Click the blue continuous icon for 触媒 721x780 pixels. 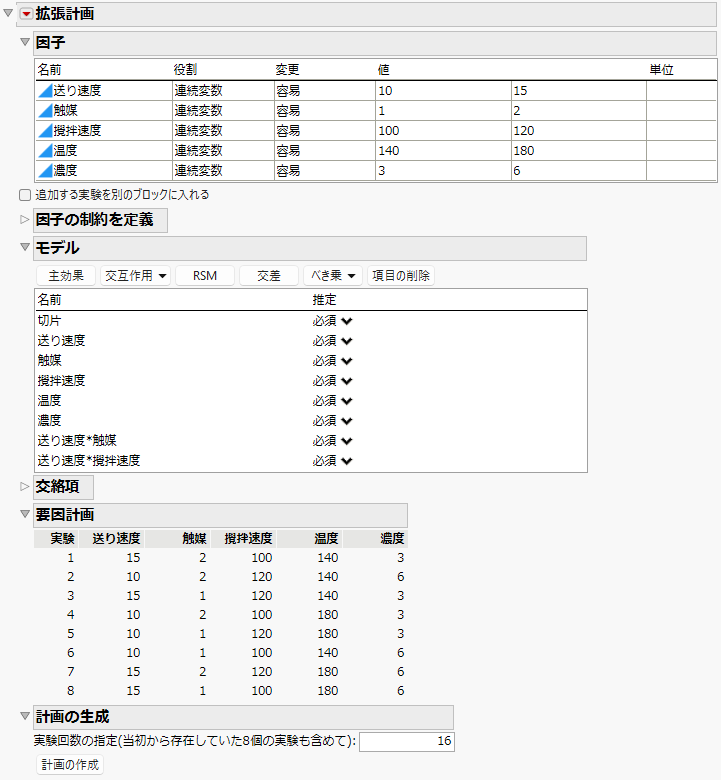[x=45, y=110]
